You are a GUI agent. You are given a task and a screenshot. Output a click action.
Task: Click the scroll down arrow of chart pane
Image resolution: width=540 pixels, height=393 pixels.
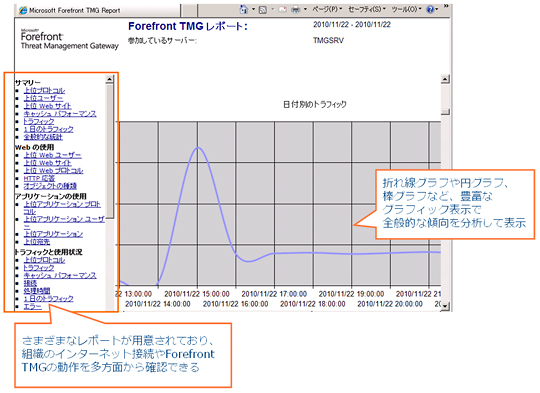445,306
